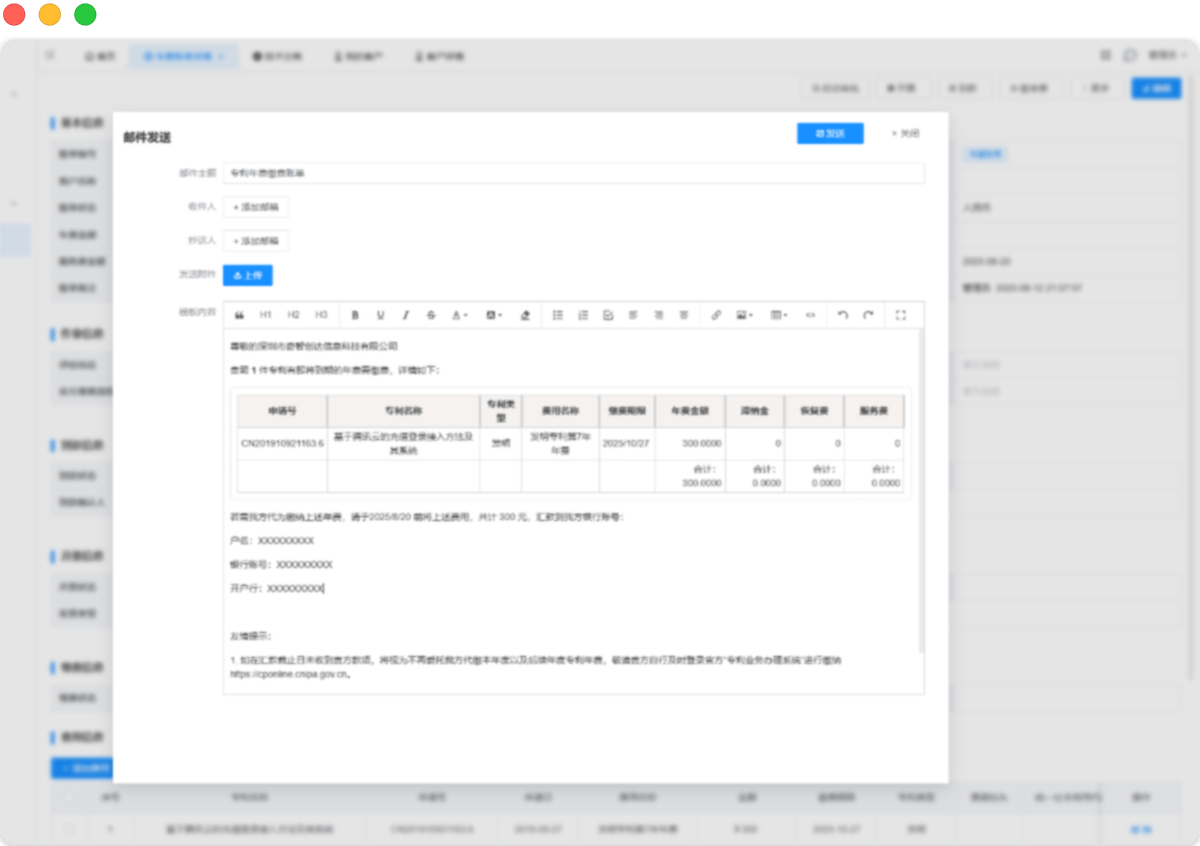Click the blue 上传 upload attachment button
The image size is (1200, 846).
click(247, 275)
